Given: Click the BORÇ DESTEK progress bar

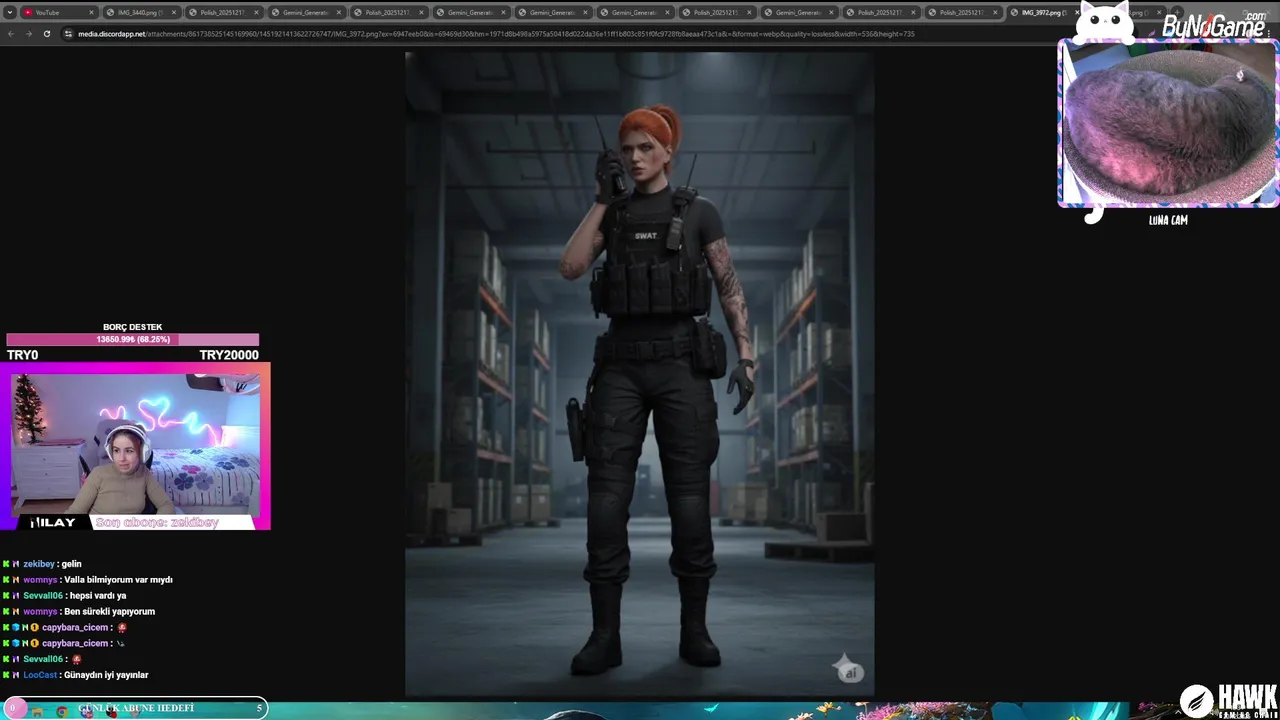Looking at the screenshot, I should pyautogui.click(x=133, y=340).
